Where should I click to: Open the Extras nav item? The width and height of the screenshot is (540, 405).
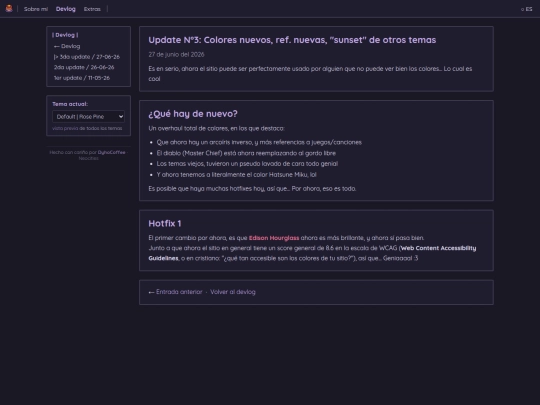pyautogui.click(x=92, y=9)
